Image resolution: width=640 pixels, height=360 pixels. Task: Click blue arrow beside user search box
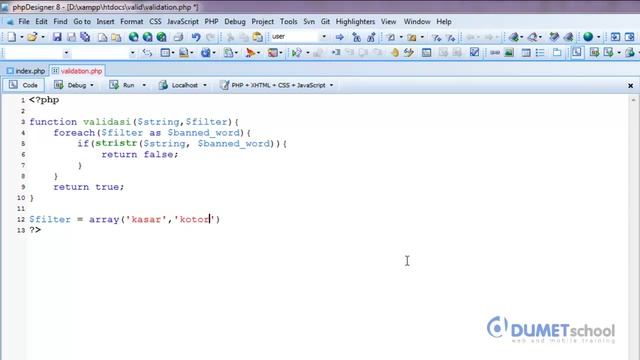[339, 37]
